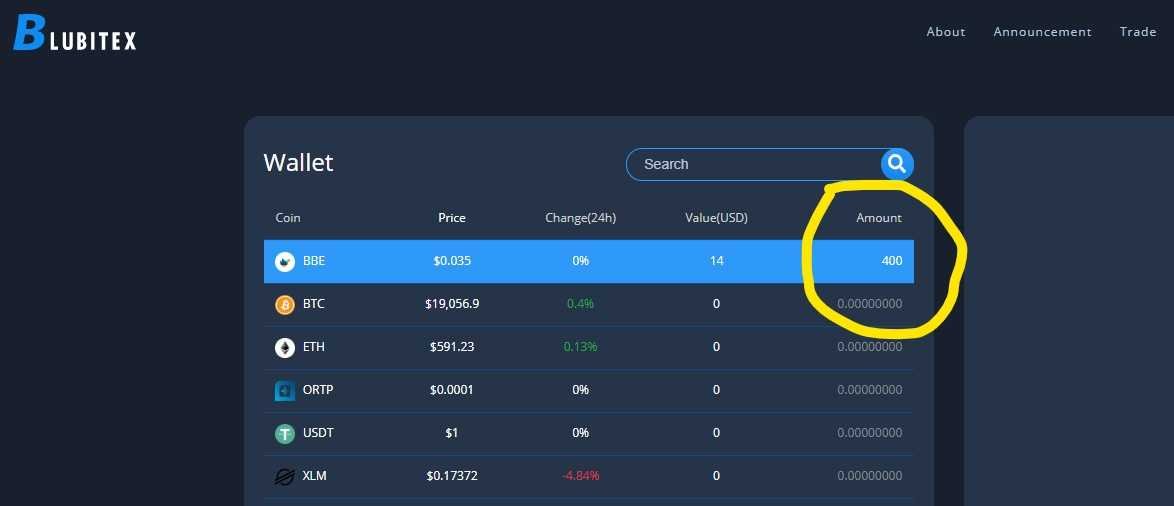Select the BBE coin name

(314, 261)
